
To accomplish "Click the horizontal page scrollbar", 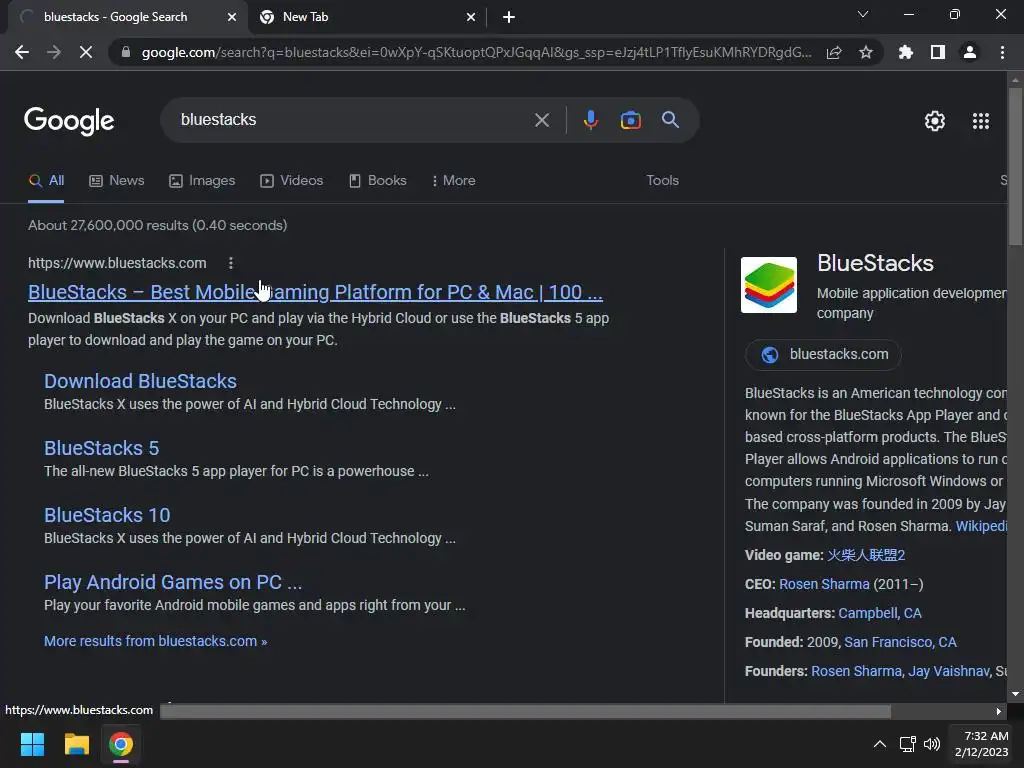I will click(x=526, y=711).
